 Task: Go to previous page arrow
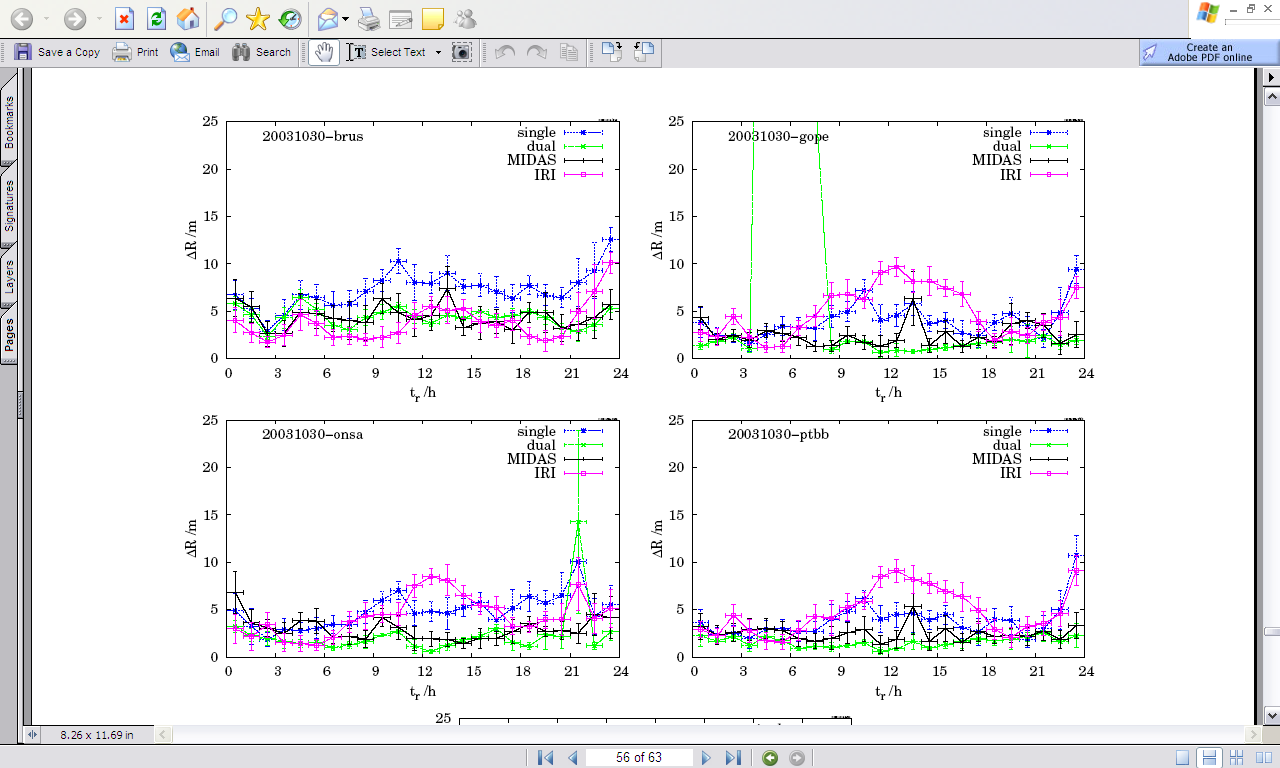573,757
